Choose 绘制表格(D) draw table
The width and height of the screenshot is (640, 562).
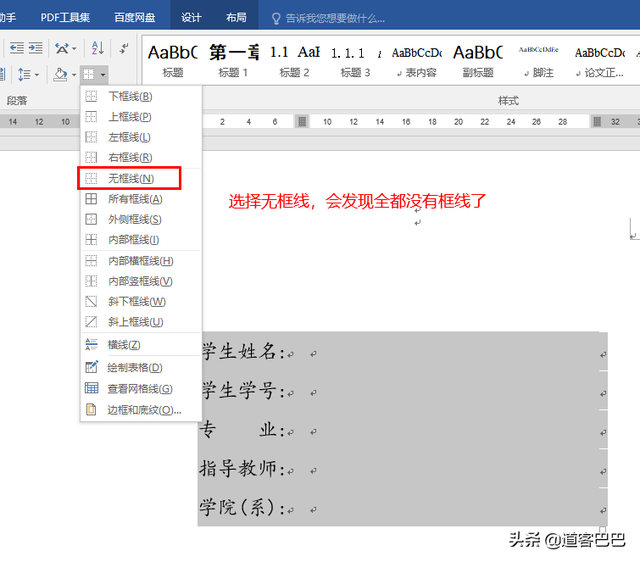tap(141, 367)
